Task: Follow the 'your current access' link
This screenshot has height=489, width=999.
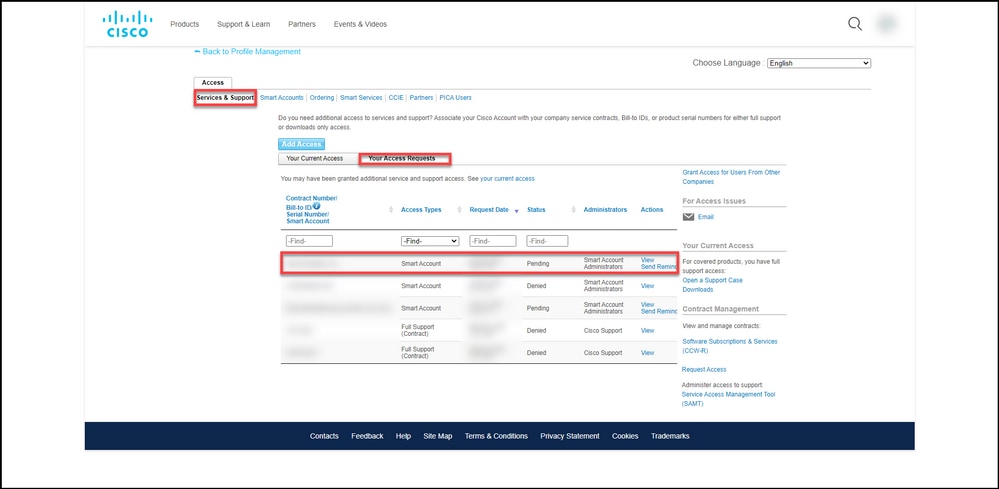Action: (x=507, y=179)
